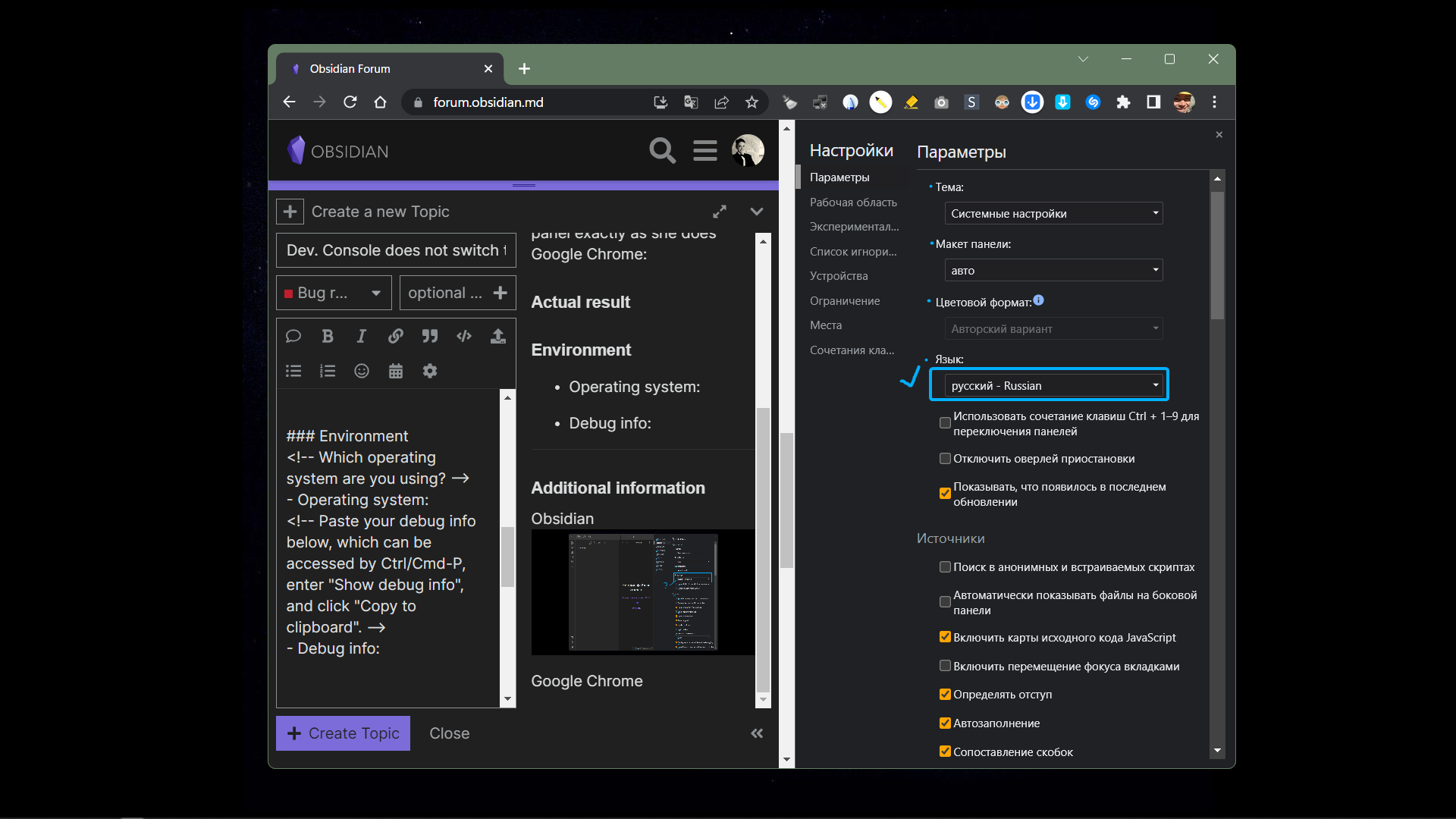1456x819 pixels.
Task: Open the emoji picker
Action: [x=362, y=371]
